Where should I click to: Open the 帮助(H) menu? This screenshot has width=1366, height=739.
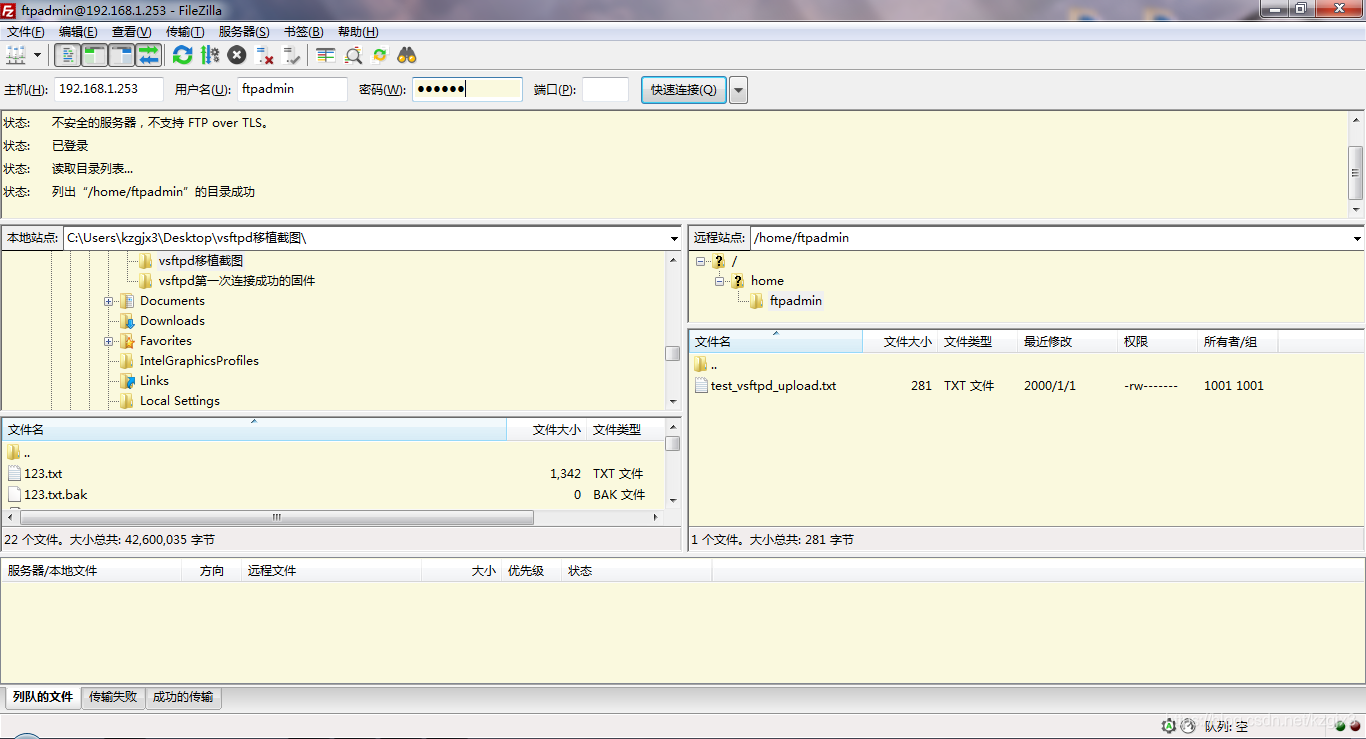pos(359,32)
